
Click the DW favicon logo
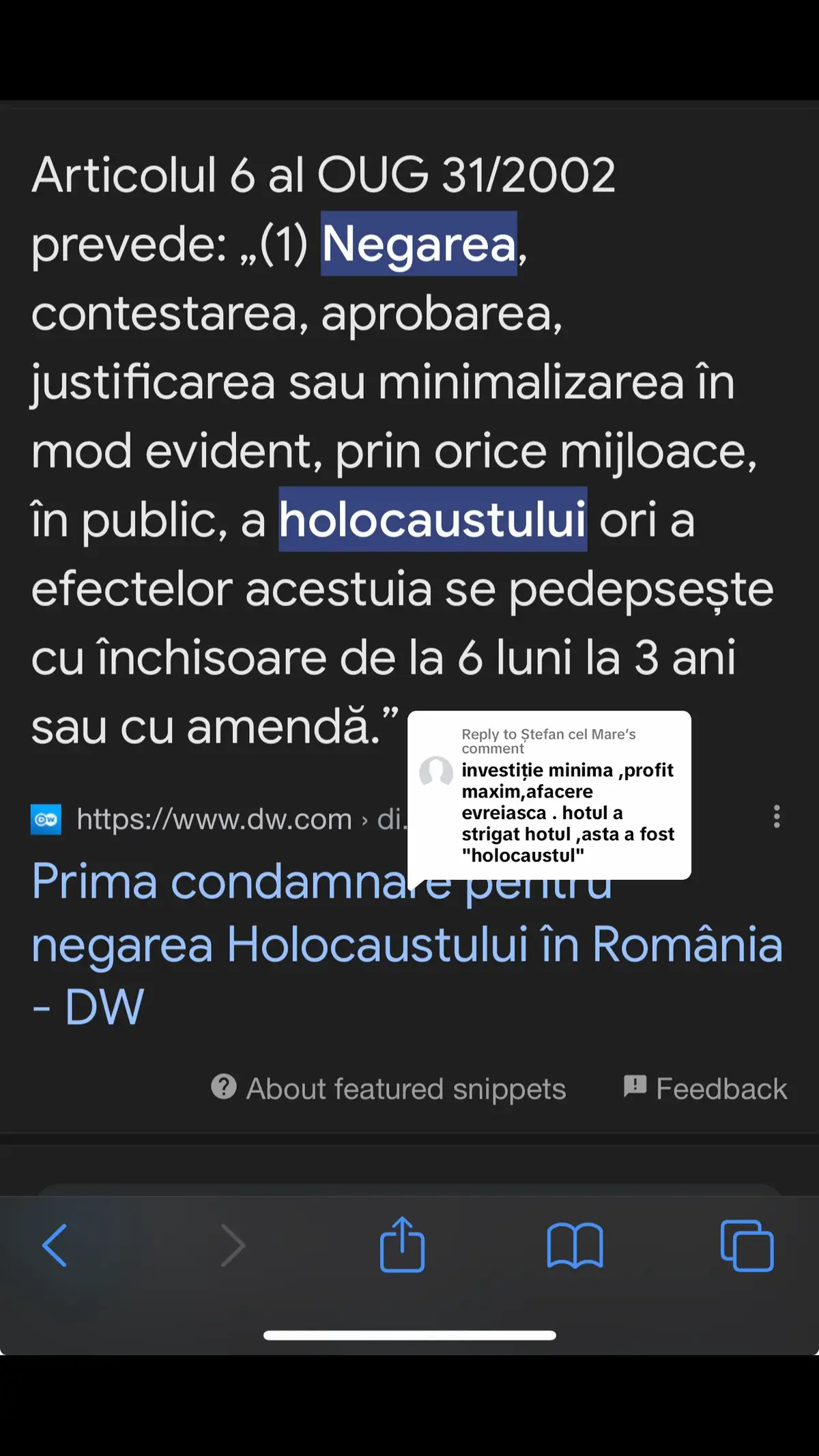click(x=46, y=819)
